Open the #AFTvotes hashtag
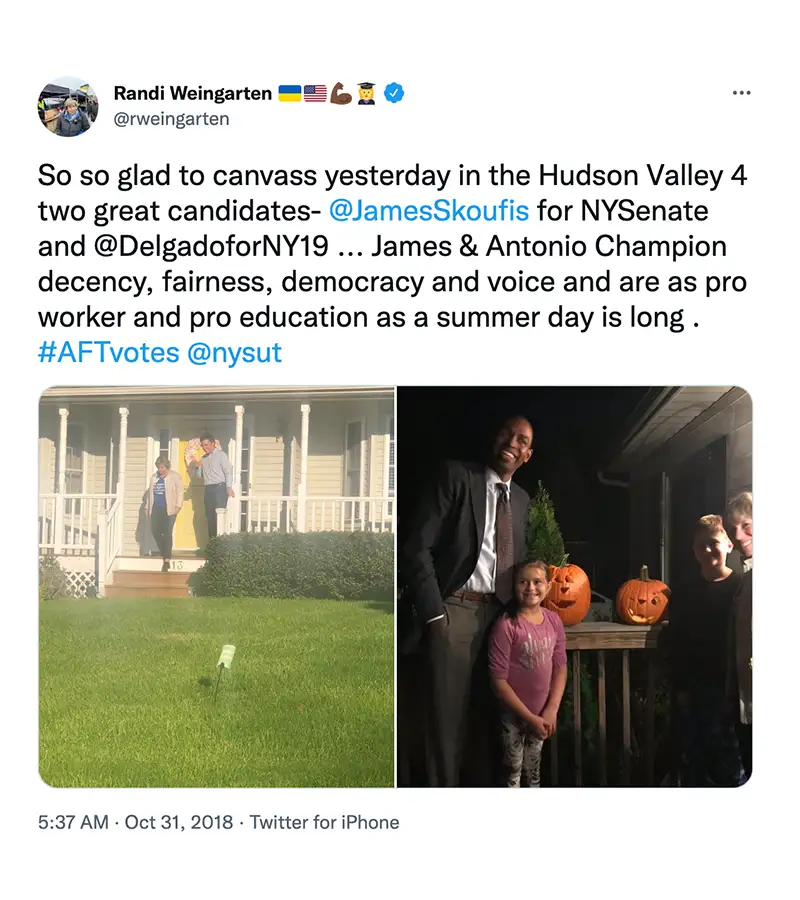The height and width of the screenshot is (900, 800). (108, 352)
